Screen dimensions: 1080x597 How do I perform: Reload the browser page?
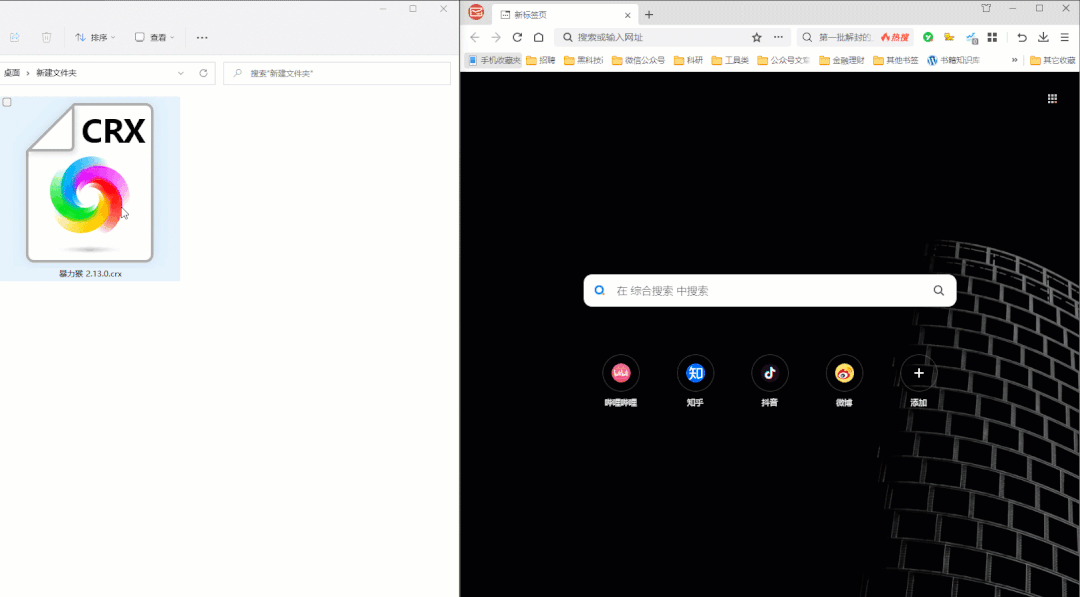[x=517, y=37]
